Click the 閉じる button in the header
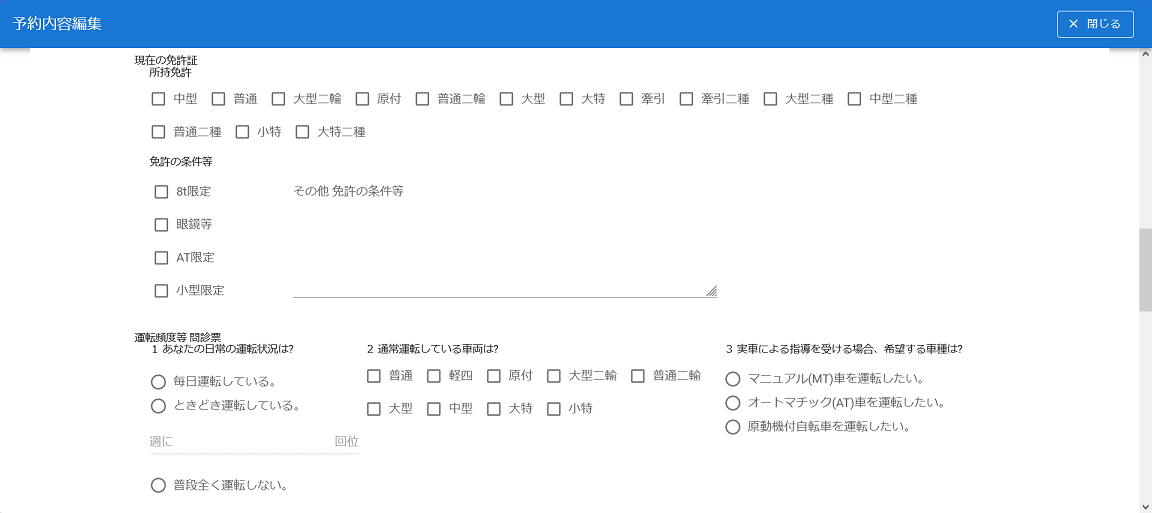The width and height of the screenshot is (1152, 513). click(1094, 24)
